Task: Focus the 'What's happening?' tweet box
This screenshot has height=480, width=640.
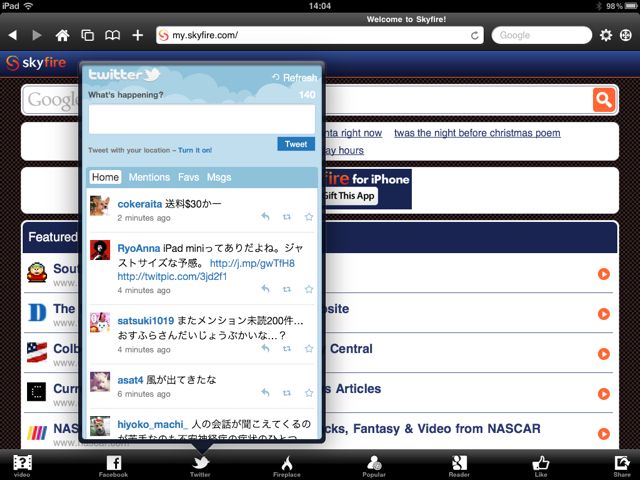Action: click(202, 119)
